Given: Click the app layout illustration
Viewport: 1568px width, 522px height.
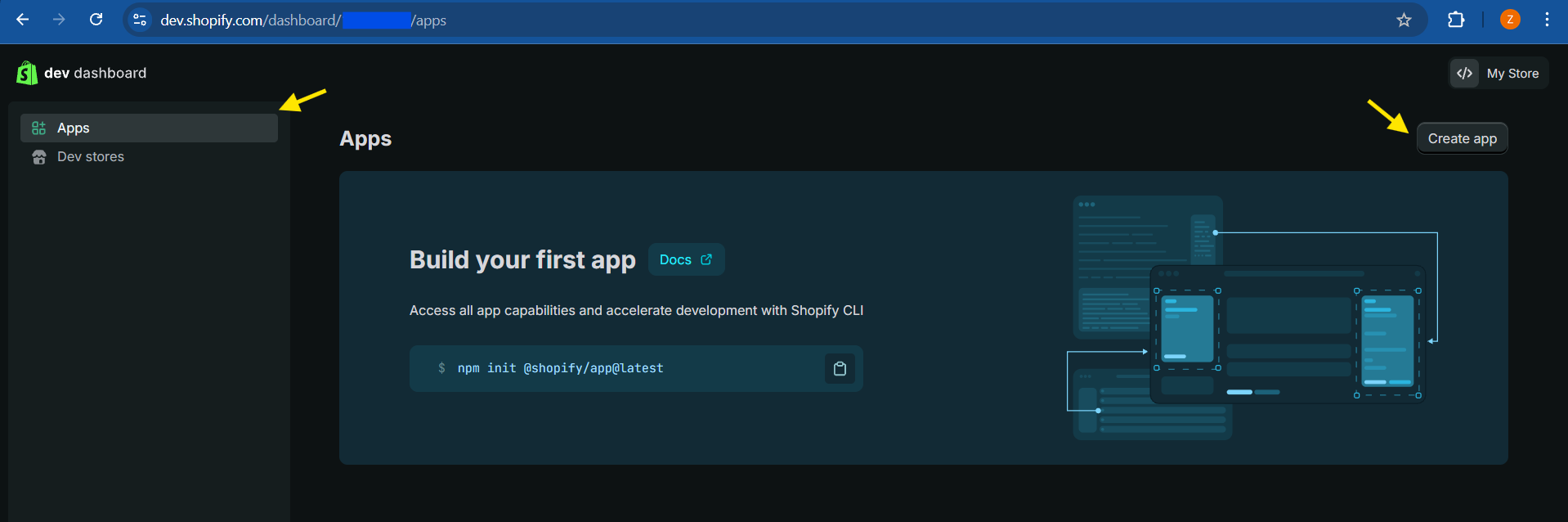Looking at the screenshot, I should point(1251,317).
